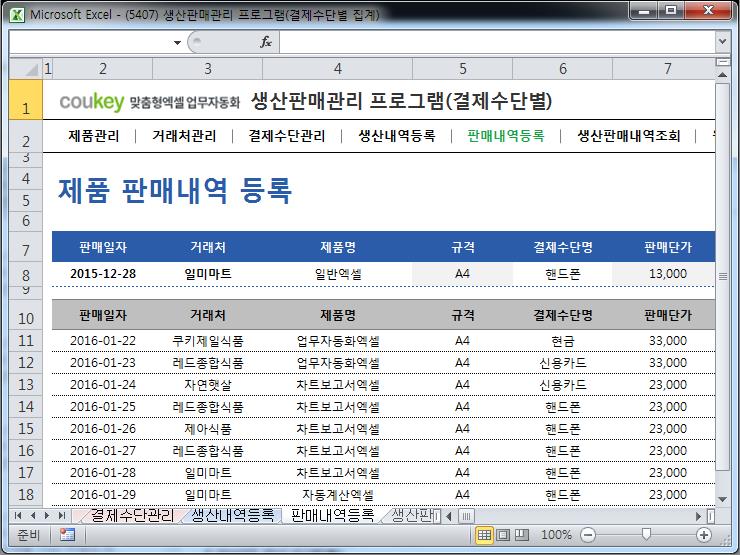Open the Name Box dropdown arrow
This screenshot has height=555, width=740.
pyautogui.click(x=177, y=42)
